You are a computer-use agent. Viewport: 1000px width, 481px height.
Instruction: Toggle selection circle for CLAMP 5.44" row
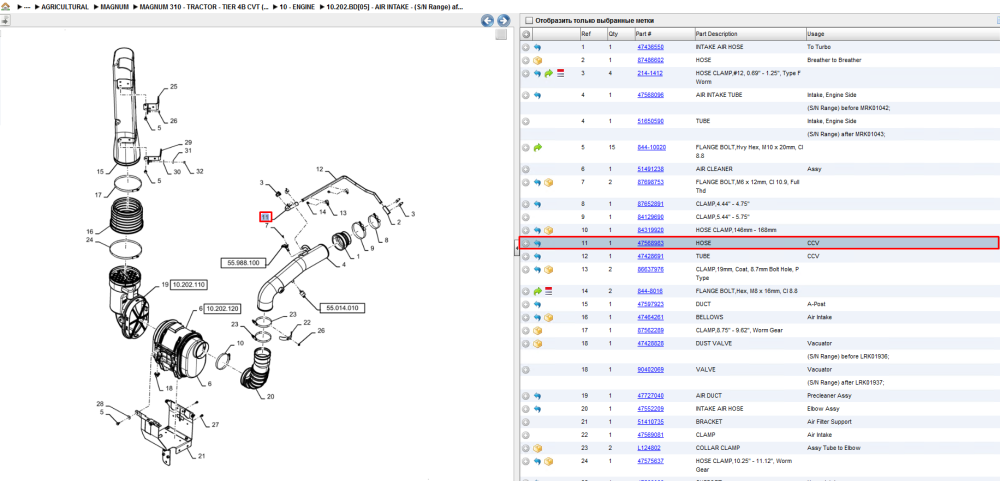point(526,218)
